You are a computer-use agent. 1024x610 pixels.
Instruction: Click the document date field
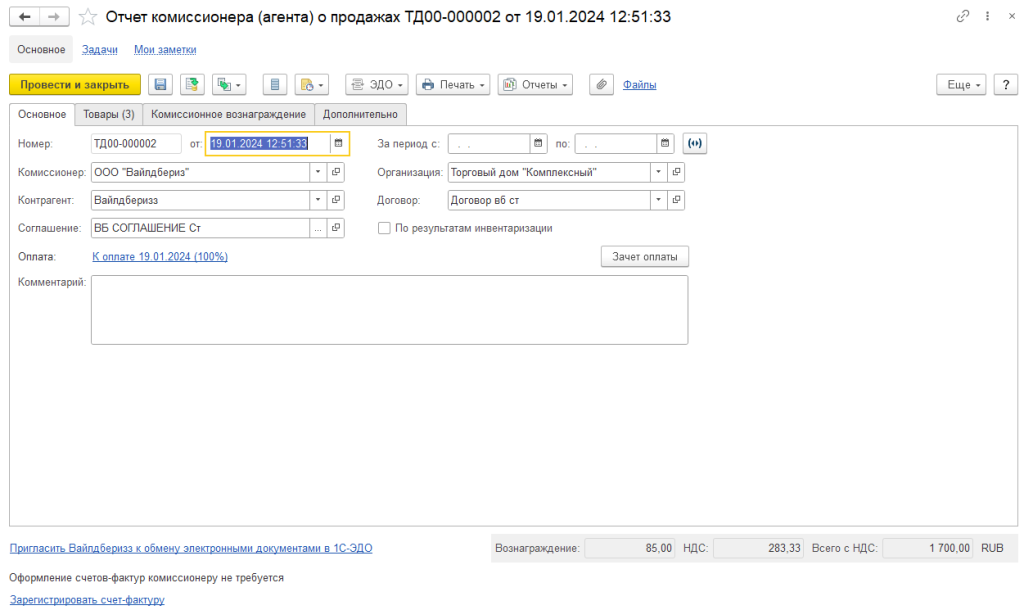click(268, 144)
